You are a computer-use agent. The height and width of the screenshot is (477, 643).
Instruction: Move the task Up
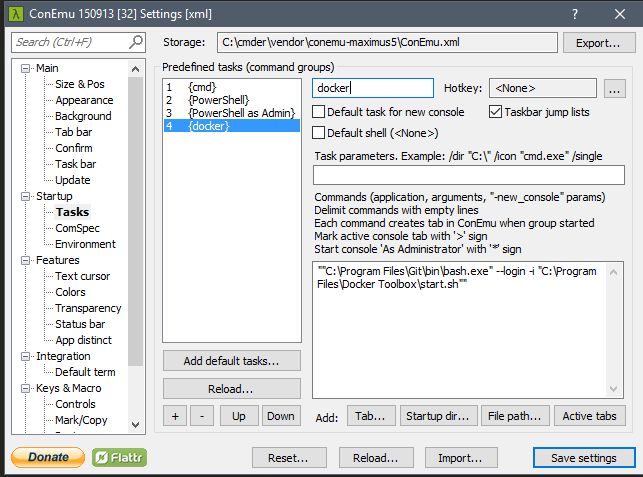click(x=239, y=416)
